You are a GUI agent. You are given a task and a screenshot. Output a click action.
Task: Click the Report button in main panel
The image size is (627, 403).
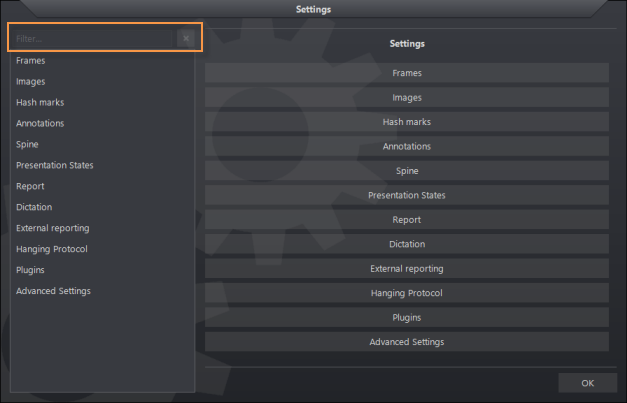pos(406,220)
